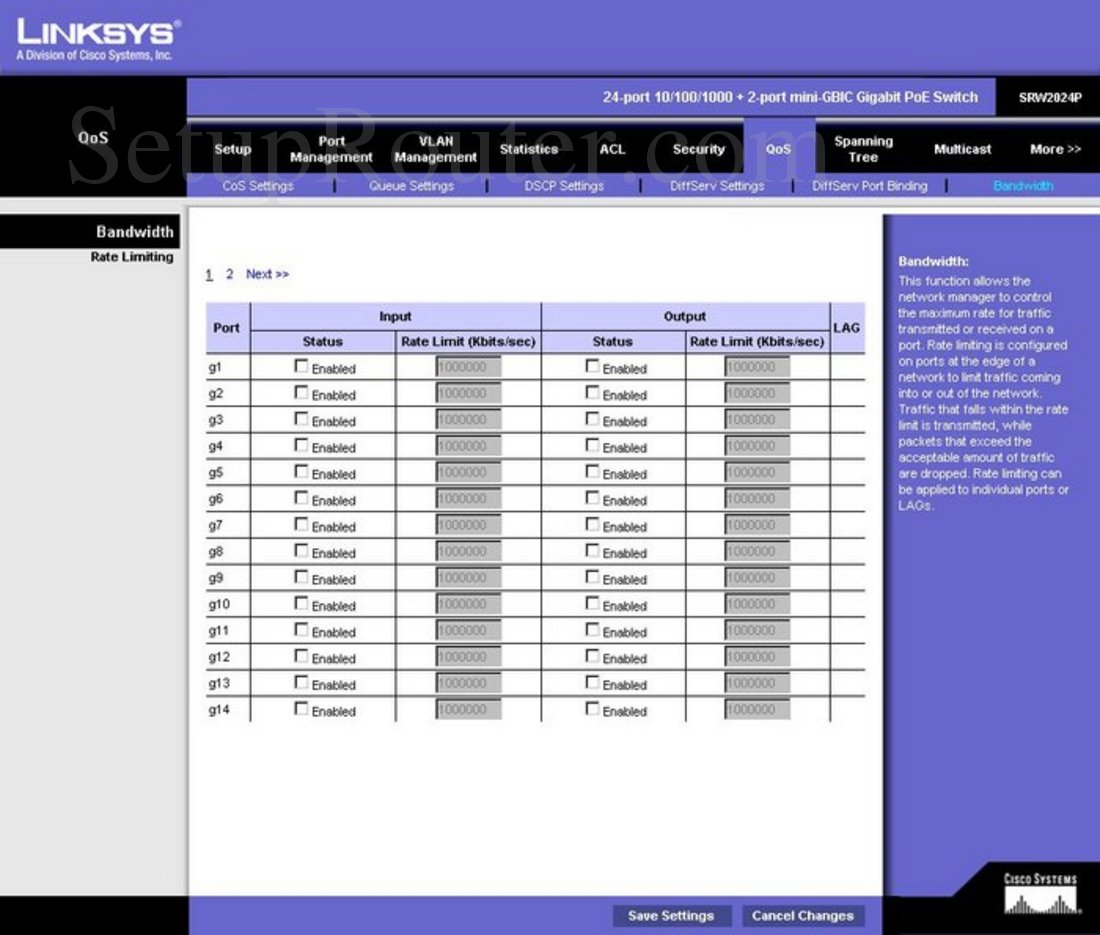This screenshot has height=935, width=1100.
Task: Enable Output rate limiting on port g10
Action: click(591, 602)
